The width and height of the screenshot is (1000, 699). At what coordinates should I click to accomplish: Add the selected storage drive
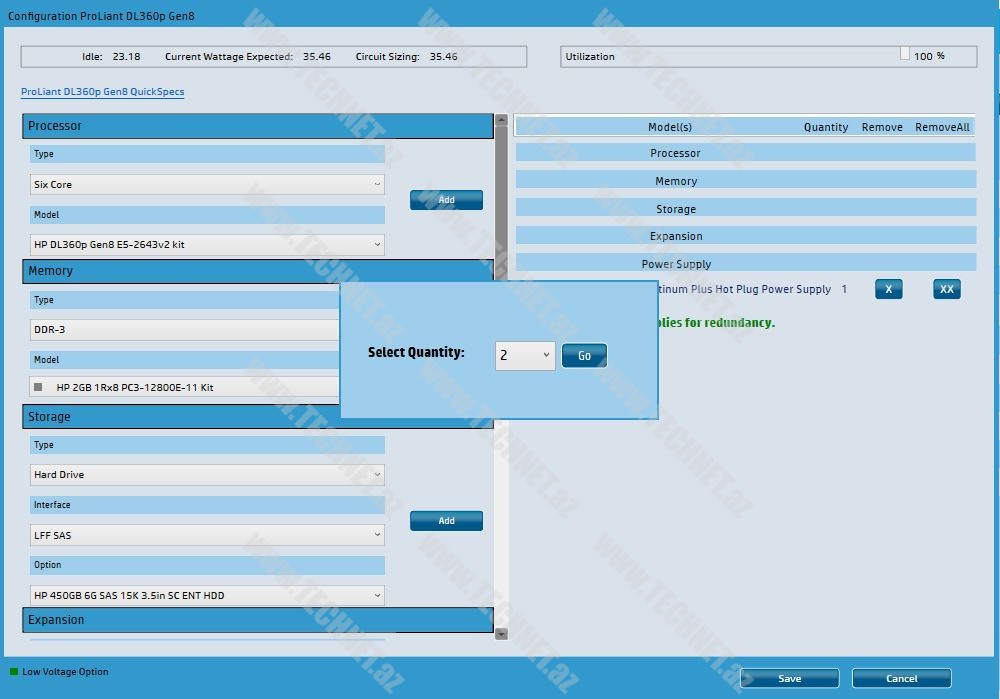[446, 521]
